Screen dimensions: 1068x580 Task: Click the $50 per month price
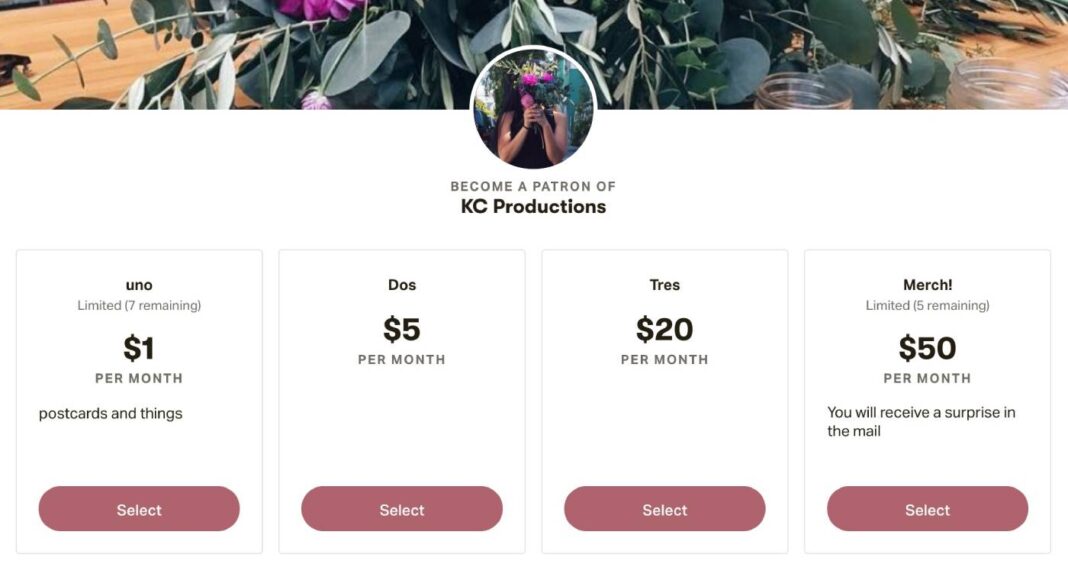click(x=927, y=349)
